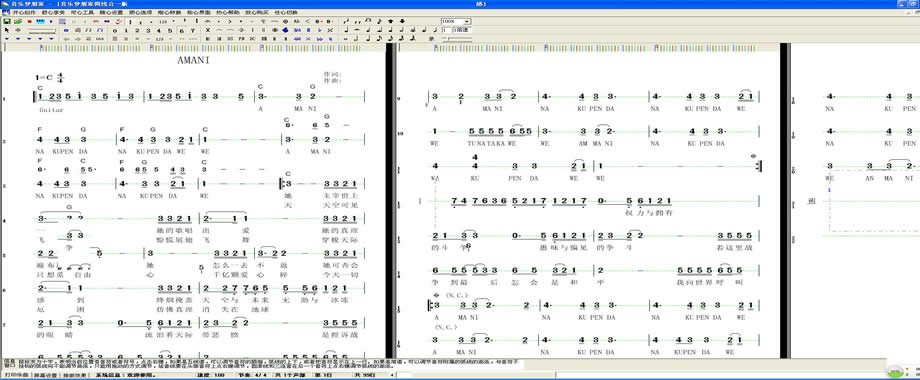Toggle the rest number 0 button
The height and width of the screenshot is (380, 920).
(114, 30)
